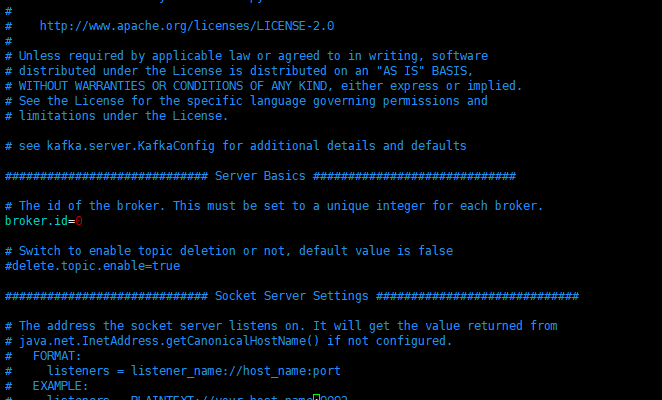Click the green cursor block at bottom
The height and width of the screenshot is (400, 662).
[316, 397]
